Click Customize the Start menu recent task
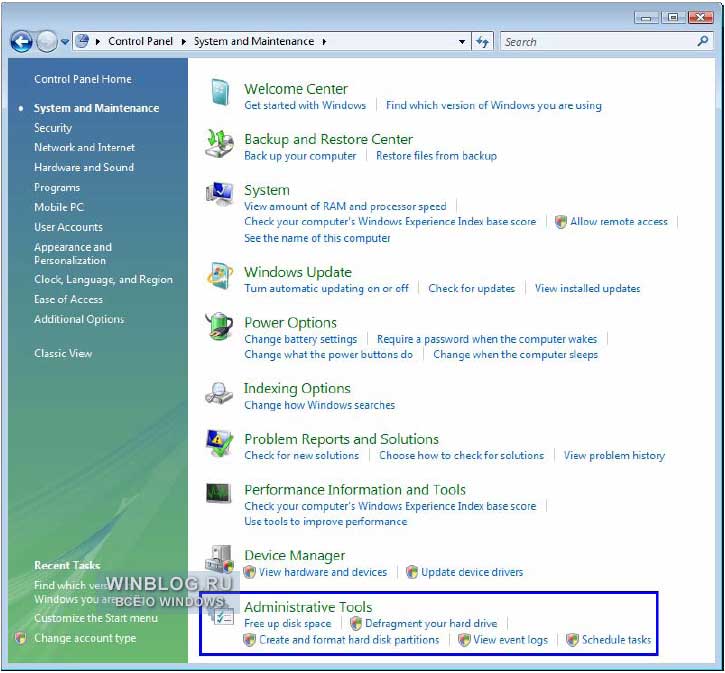 coord(96,618)
